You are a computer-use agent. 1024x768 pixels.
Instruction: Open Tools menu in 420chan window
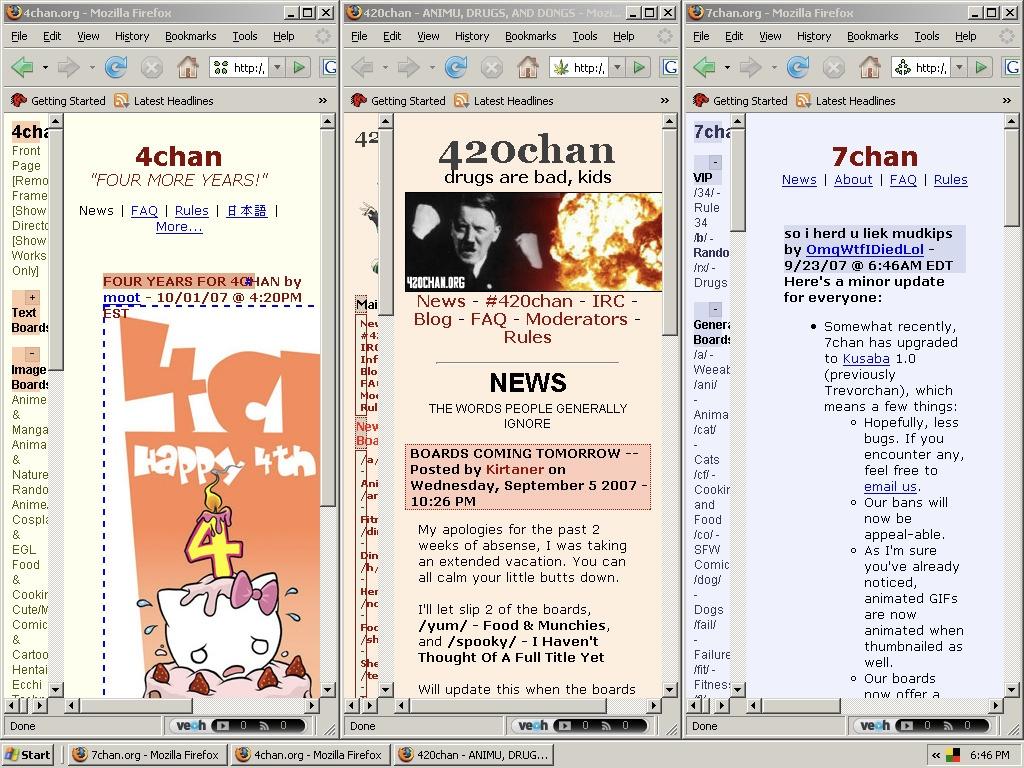(x=584, y=37)
